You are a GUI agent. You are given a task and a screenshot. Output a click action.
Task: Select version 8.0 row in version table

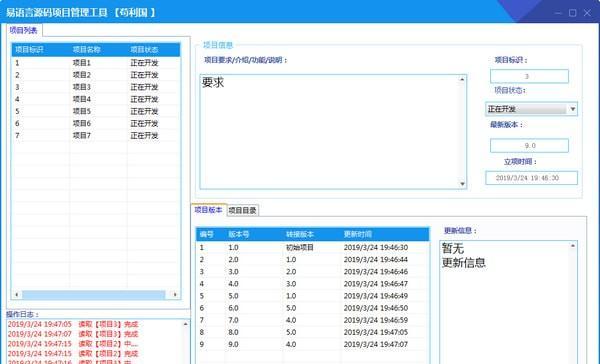[x=313, y=332]
